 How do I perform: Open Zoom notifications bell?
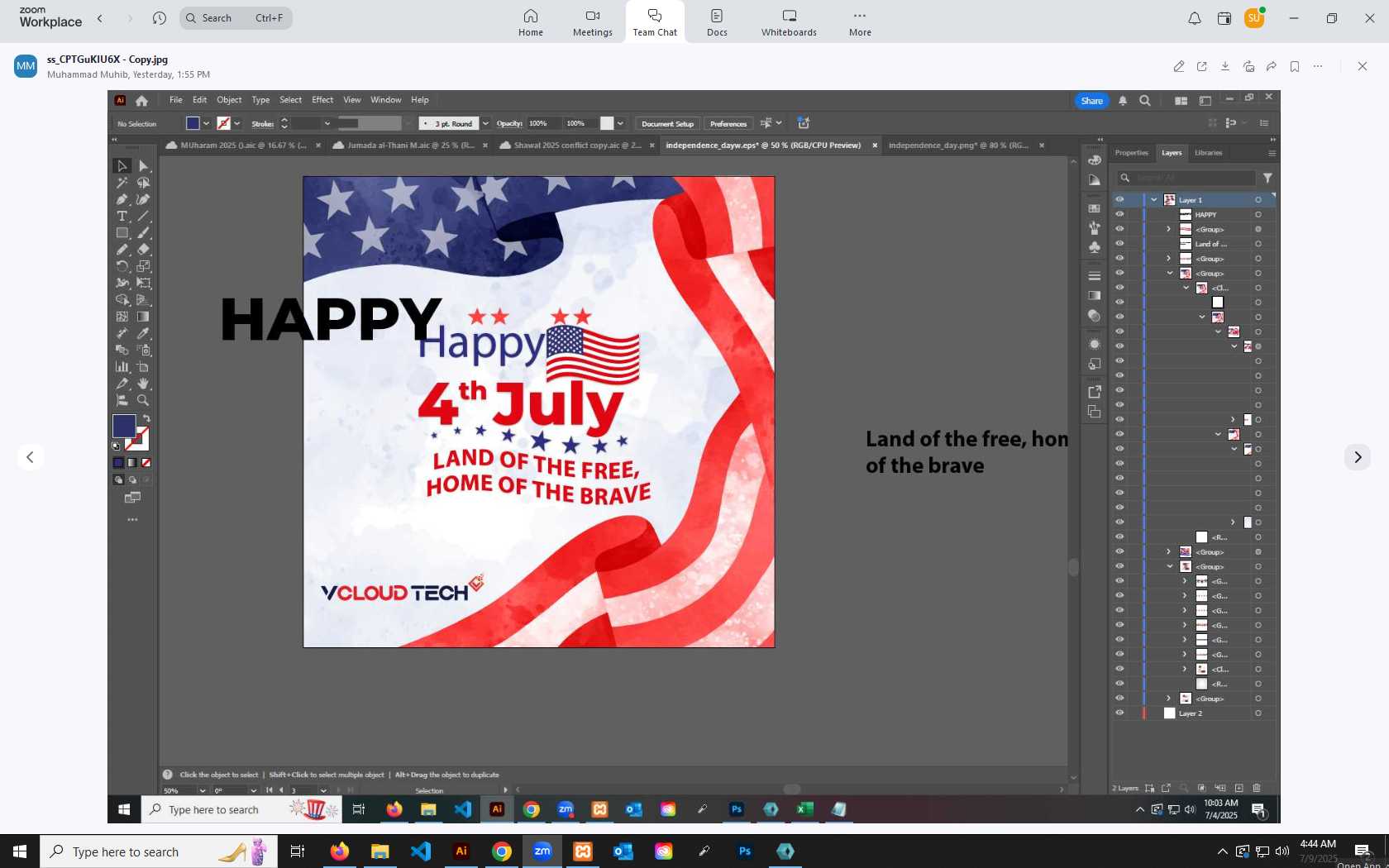coord(1195,18)
